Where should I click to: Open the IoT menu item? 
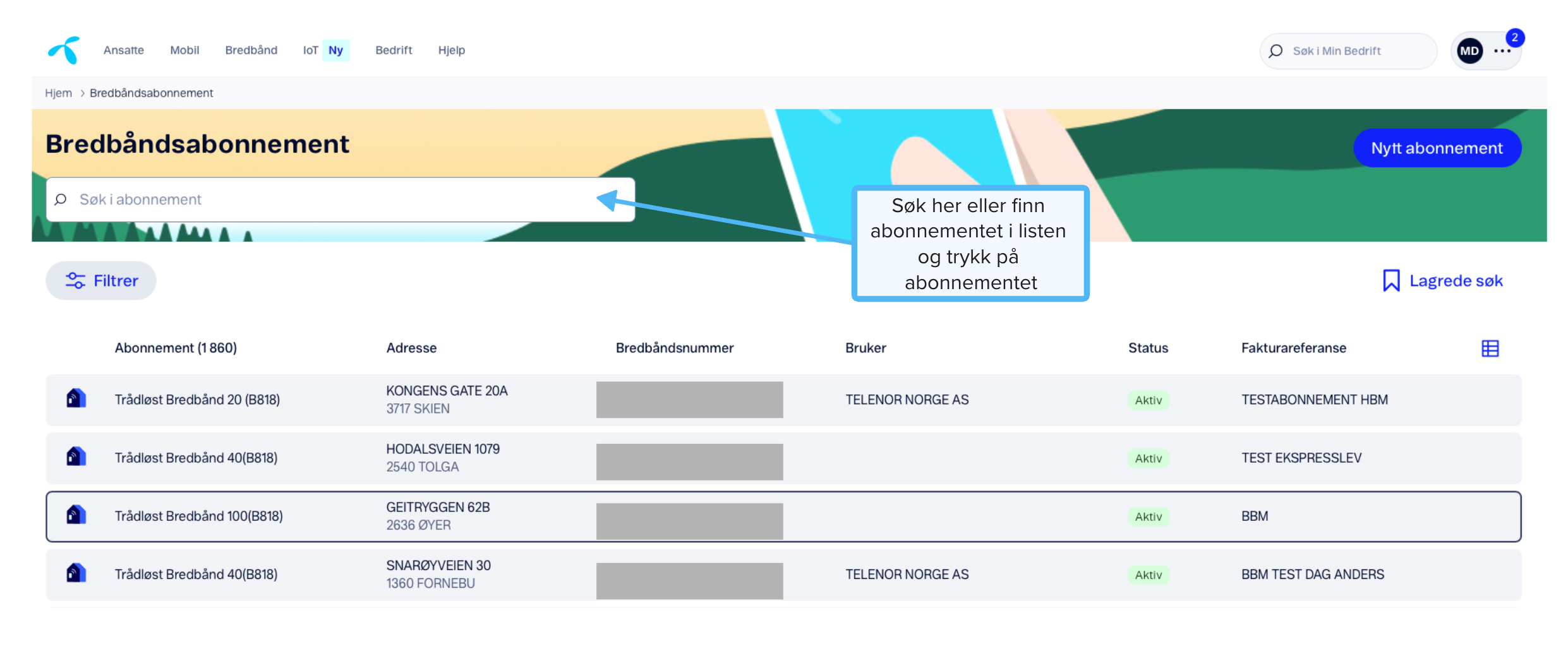(310, 51)
